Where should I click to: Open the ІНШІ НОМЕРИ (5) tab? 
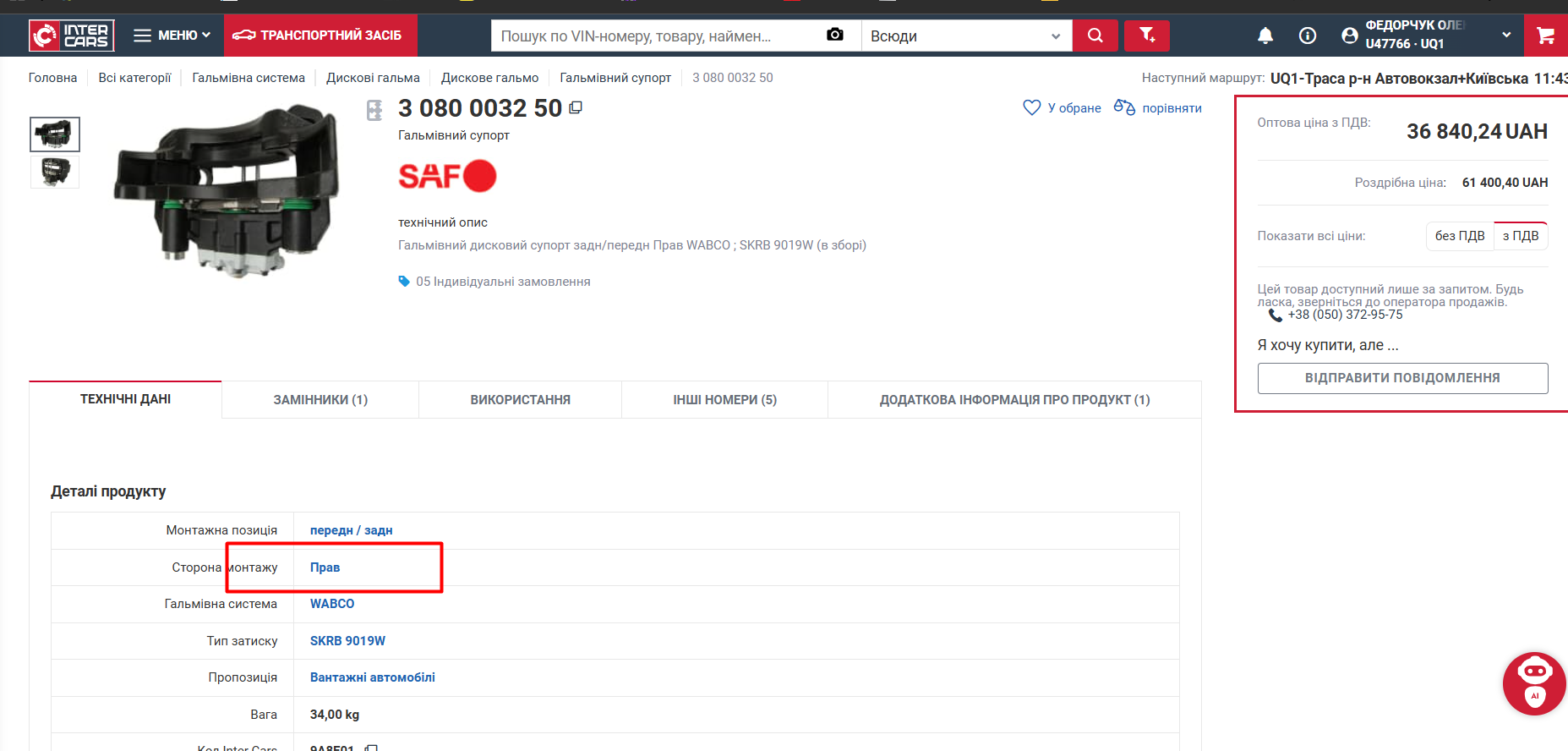click(x=724, y=399)
